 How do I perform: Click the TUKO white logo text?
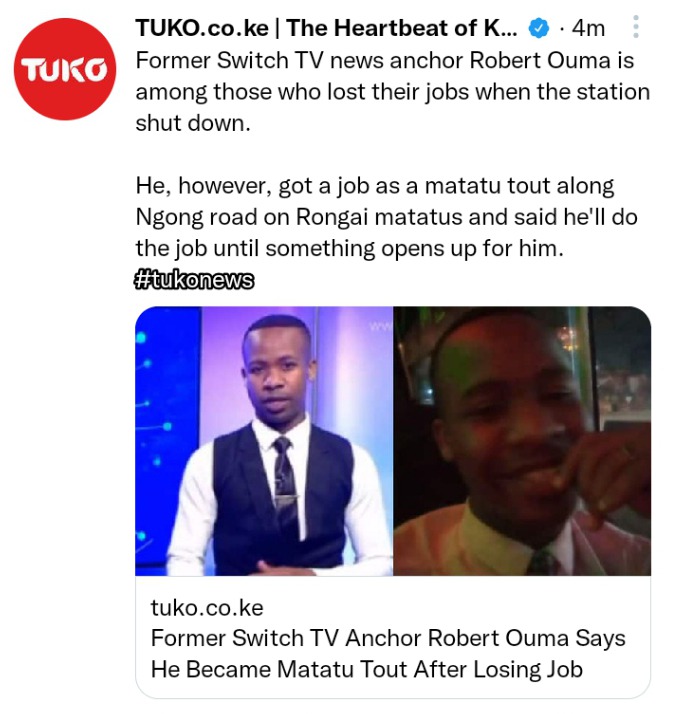coord(65,71)
